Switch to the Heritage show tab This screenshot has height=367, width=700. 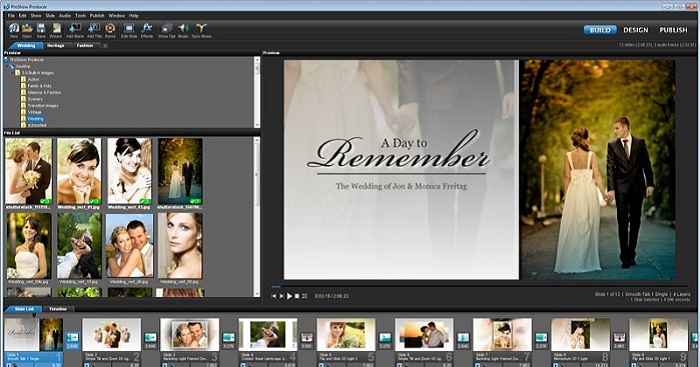[56, 46]
